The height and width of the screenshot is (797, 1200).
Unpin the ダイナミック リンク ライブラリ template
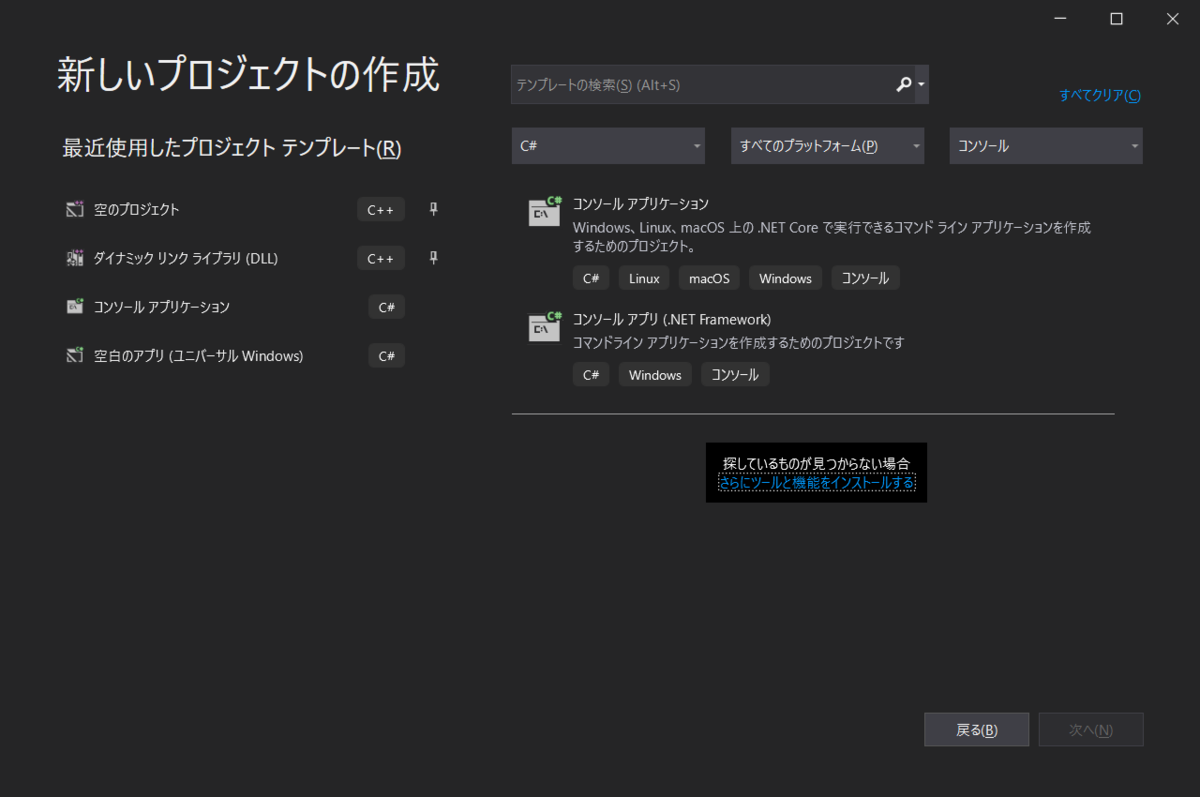[x=433, y=258]
